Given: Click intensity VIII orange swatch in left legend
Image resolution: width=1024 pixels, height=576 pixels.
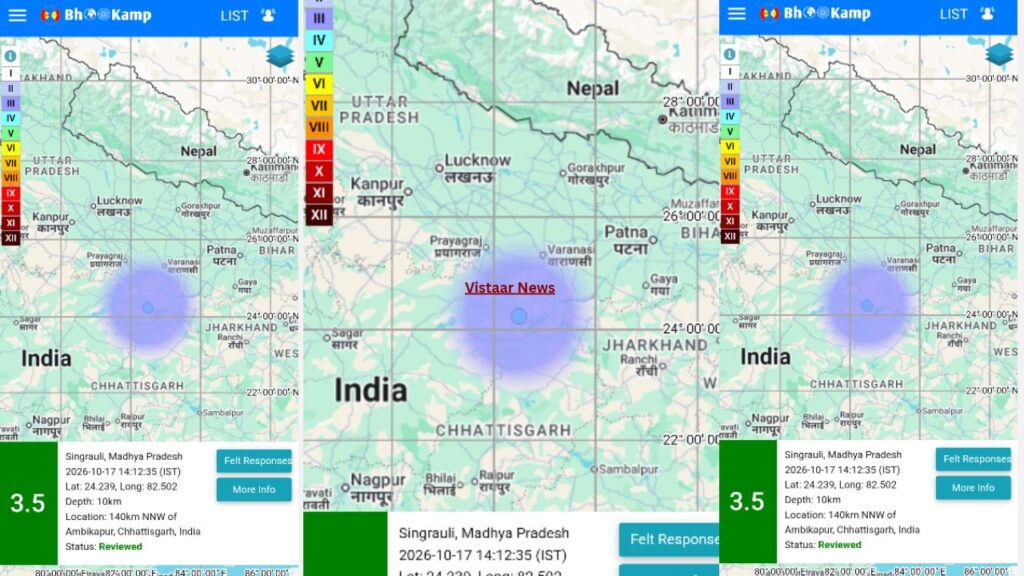Looking at the screenshot, I should click(10, 178).
